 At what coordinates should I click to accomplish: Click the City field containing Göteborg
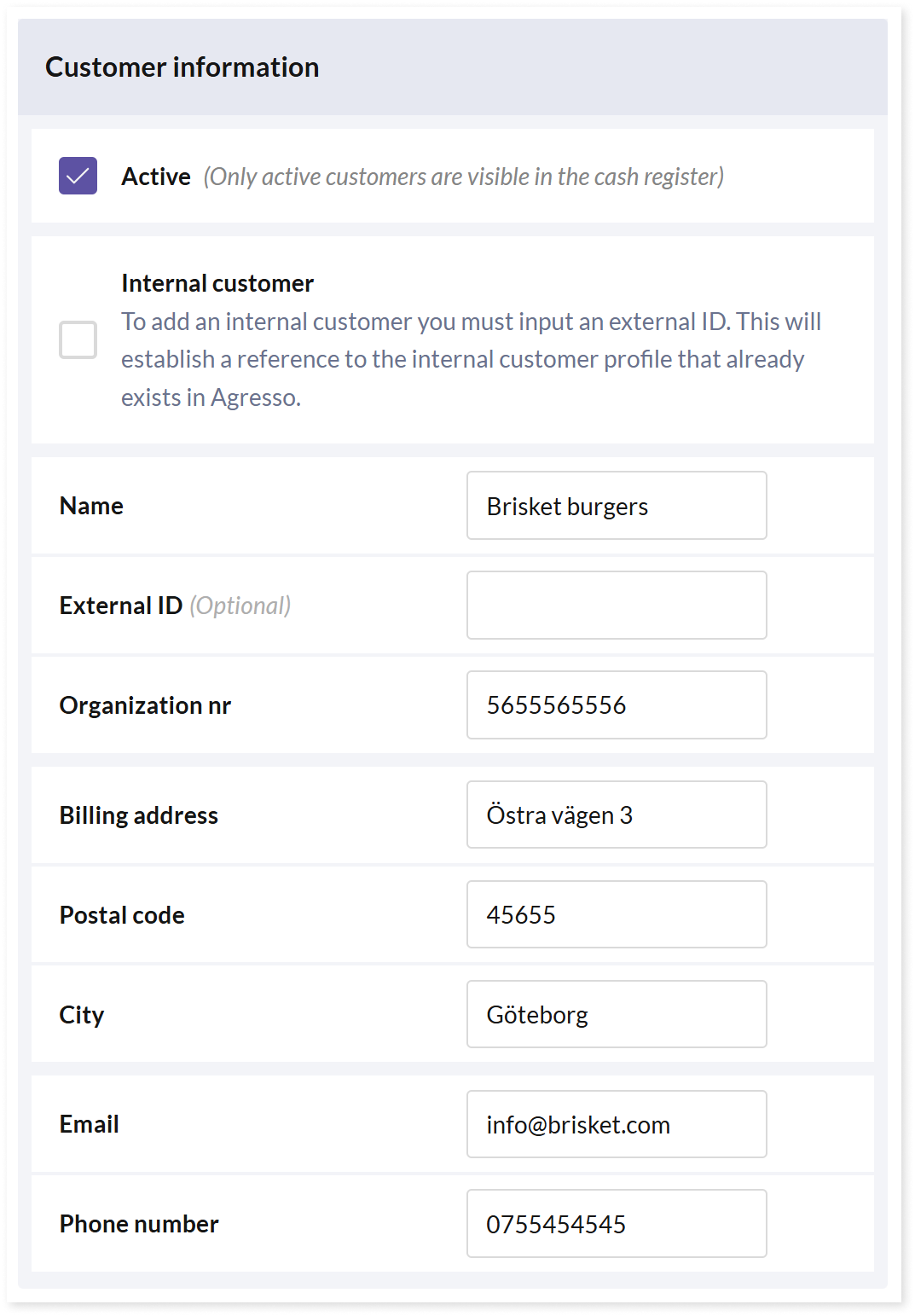(x=617, y=1014)
